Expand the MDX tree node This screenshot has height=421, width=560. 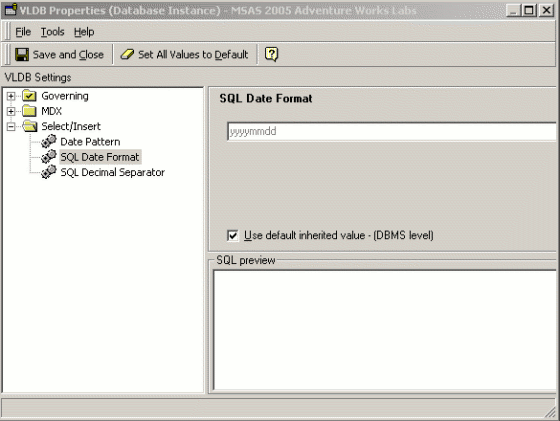pyautogui.click(x=11, y=111)
